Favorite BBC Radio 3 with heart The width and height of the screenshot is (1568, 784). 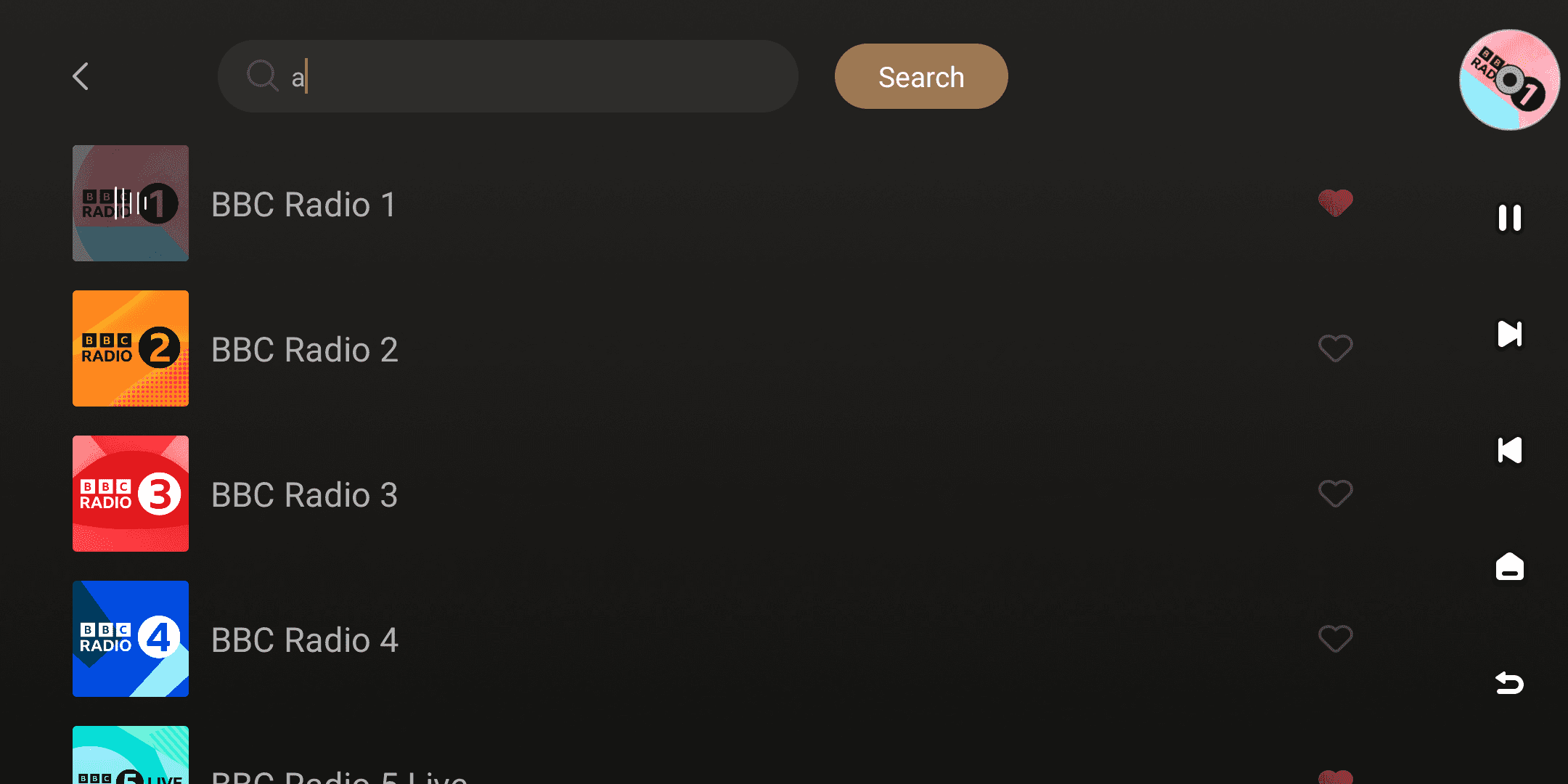click(1335, 494)
